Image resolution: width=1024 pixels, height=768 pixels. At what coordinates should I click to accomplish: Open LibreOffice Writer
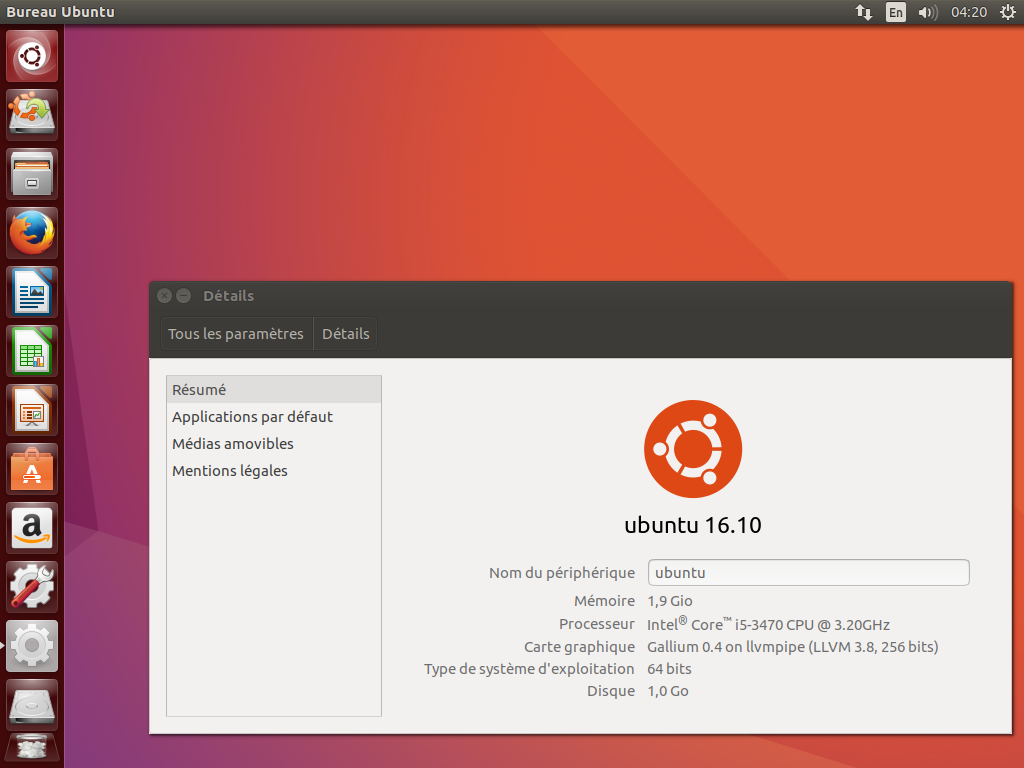pyautogui.click(x=32, y=292)
